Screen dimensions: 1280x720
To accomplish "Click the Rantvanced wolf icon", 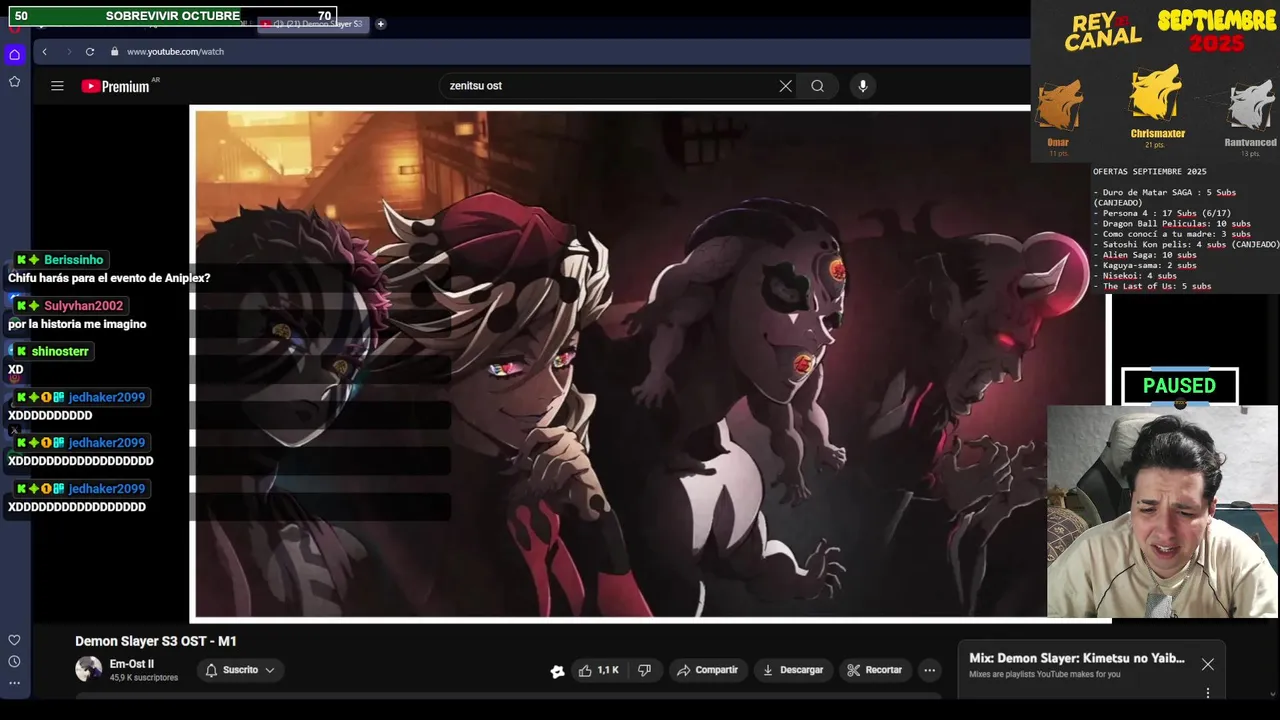I will 1251,104.
